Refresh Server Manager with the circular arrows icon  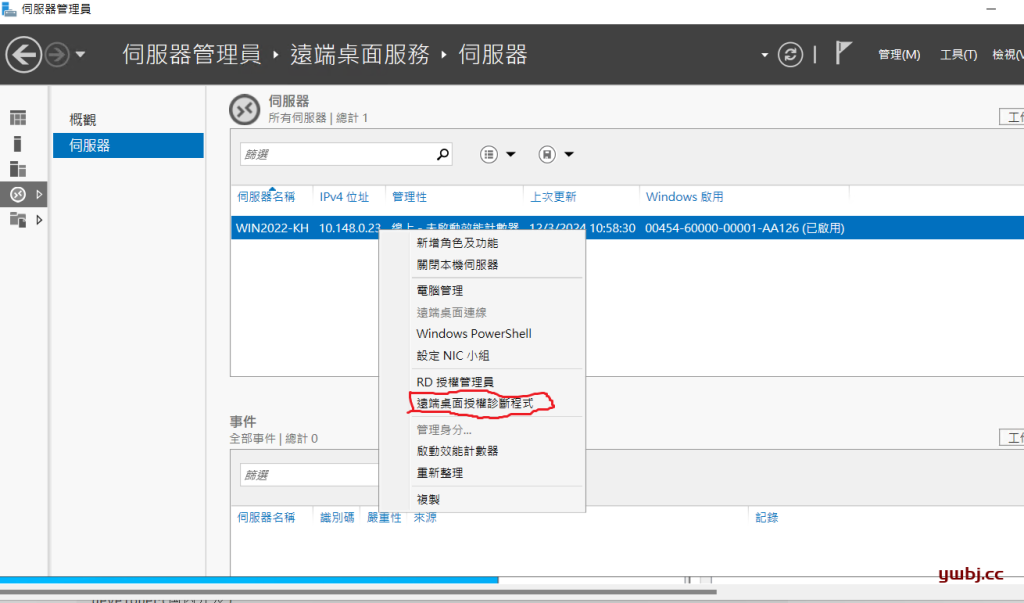[x=790, y=54]
